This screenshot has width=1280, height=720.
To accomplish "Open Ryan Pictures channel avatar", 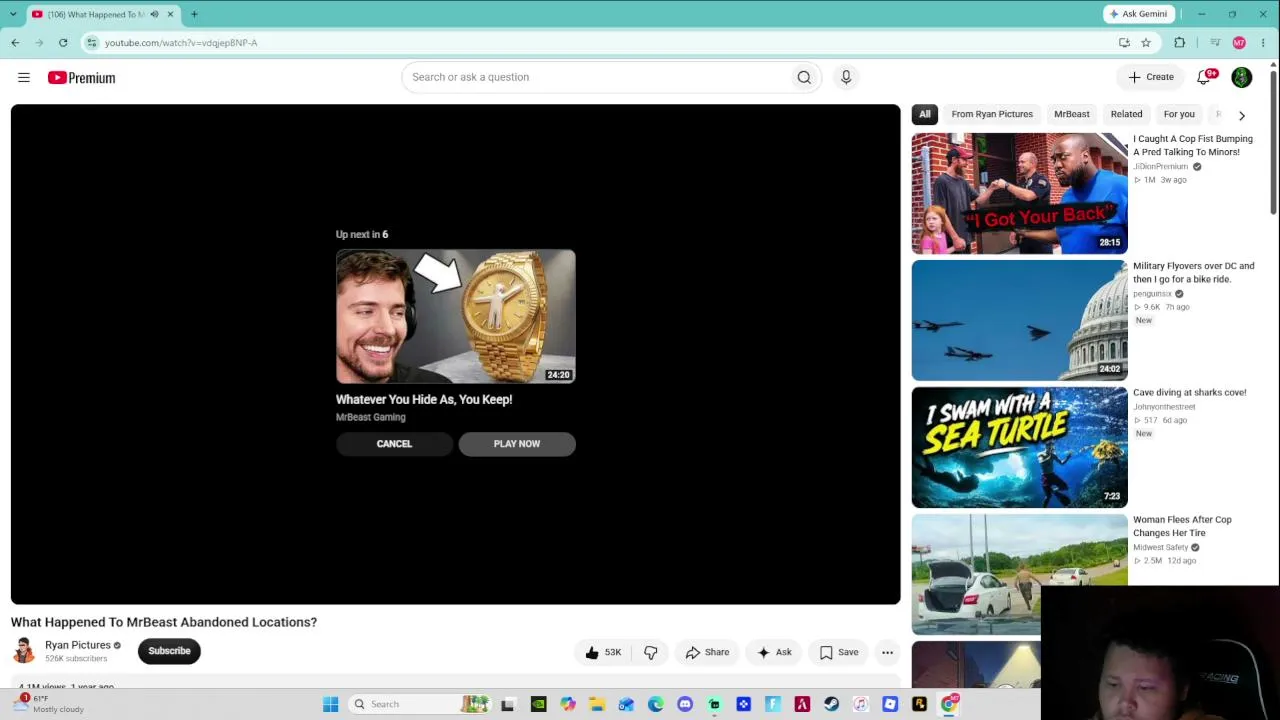I will click(x=24, y=651).
